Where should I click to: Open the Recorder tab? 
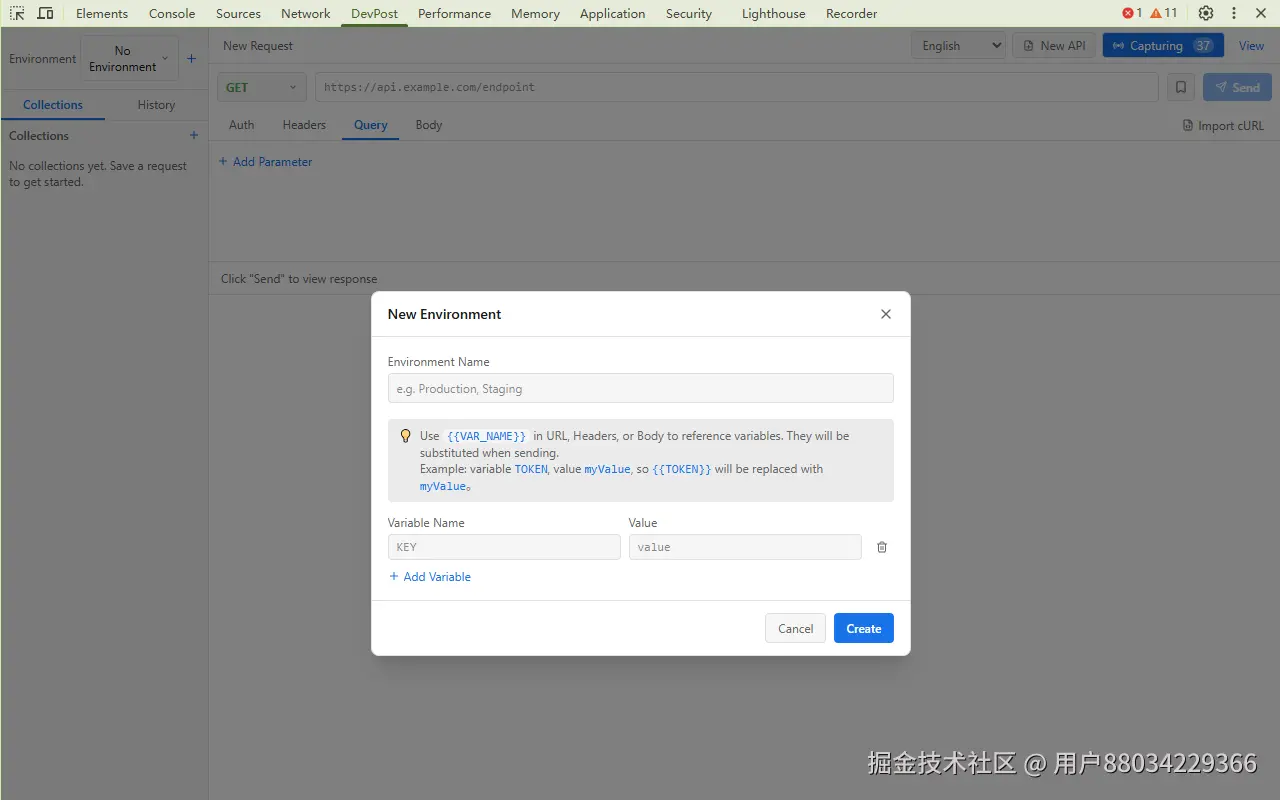pos(851,13)
